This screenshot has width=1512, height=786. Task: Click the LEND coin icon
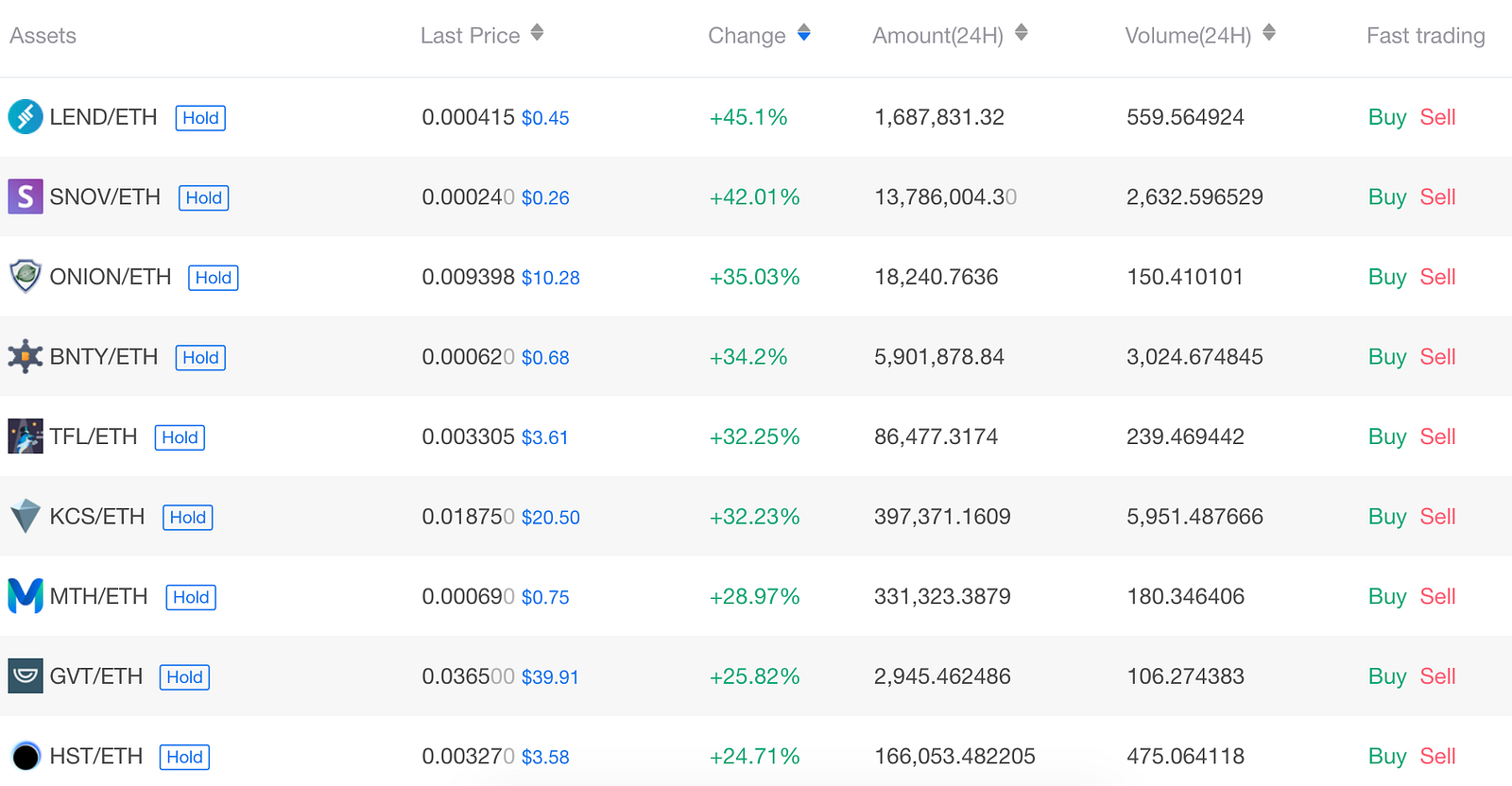[26, 117]
